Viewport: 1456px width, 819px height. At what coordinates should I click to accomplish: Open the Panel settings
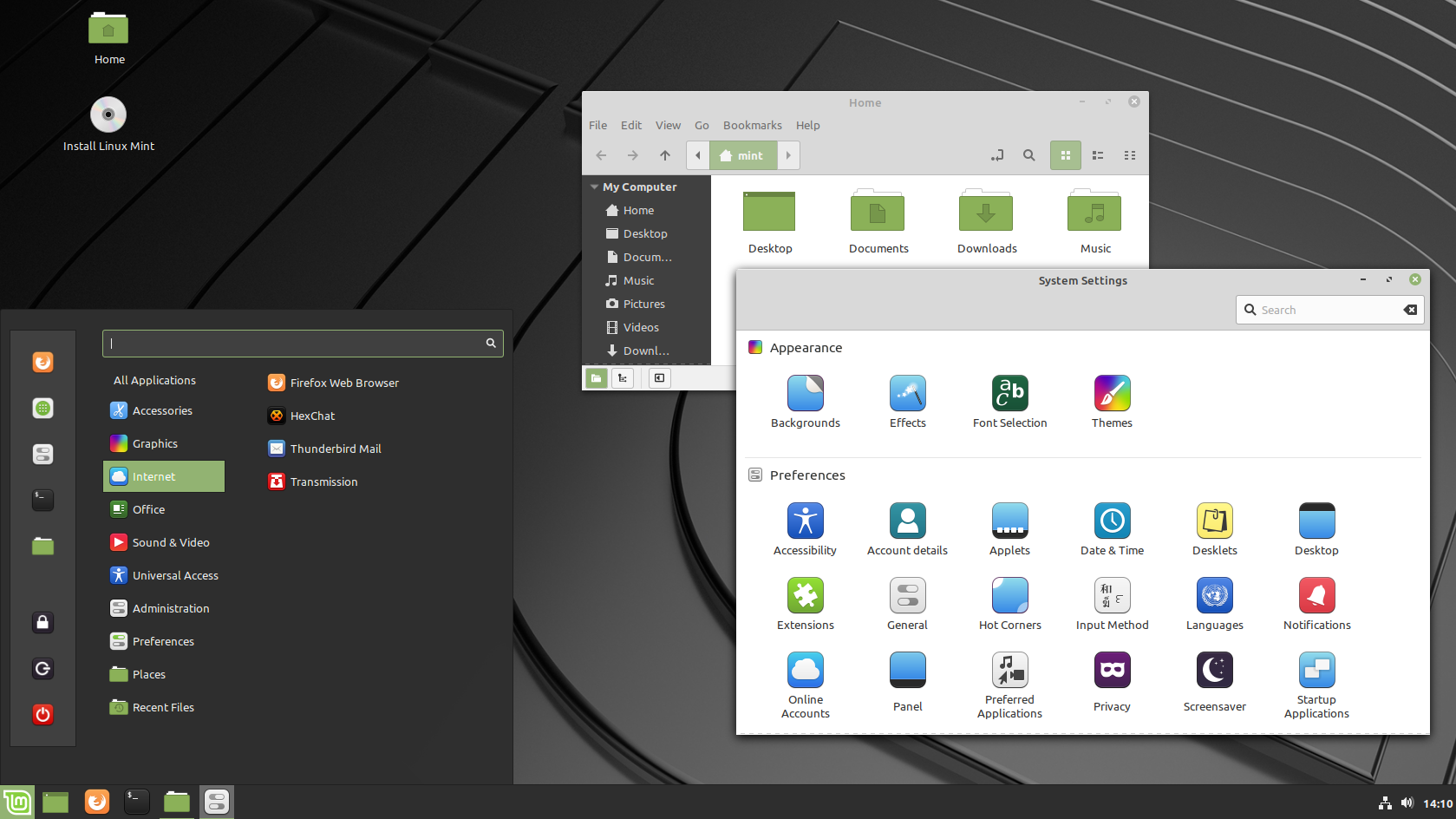pos(907,682)
